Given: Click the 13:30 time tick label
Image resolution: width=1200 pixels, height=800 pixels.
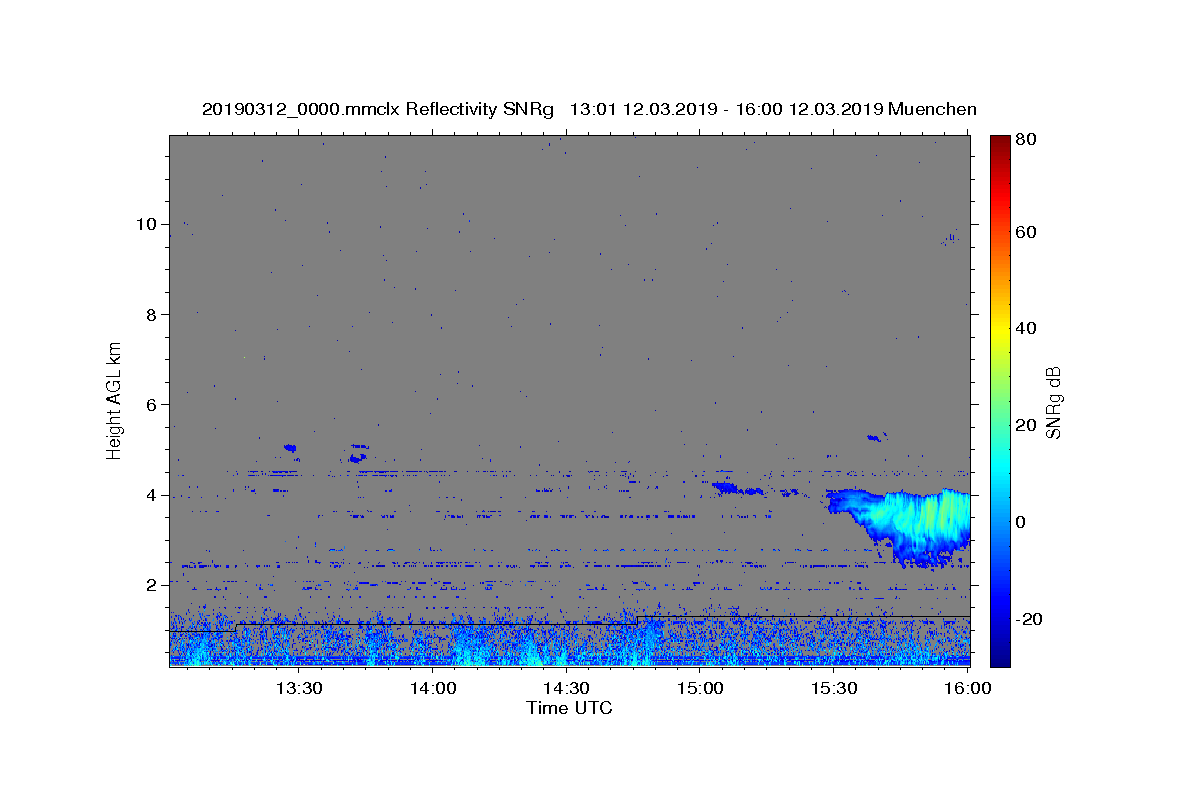Looking at the screenshot, I should 298,689.
